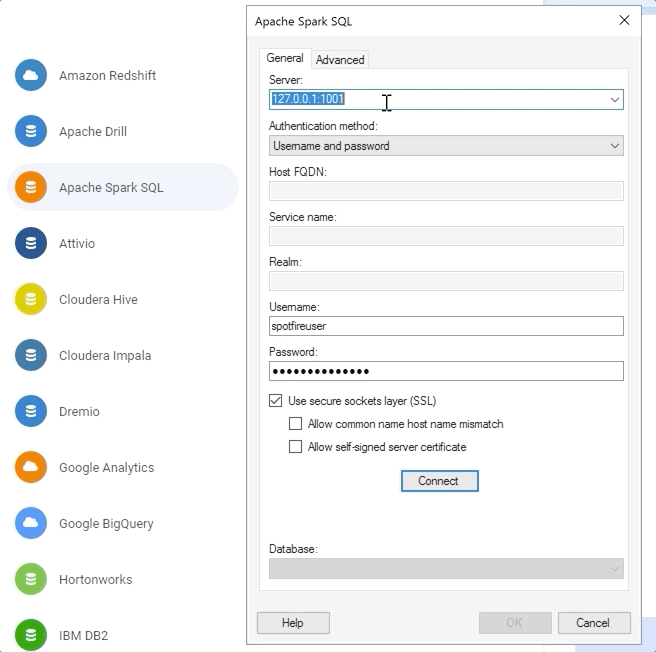Viewport: 656px width, 652px height.
Task: Click the Cancel button
Action: [594, 623]
